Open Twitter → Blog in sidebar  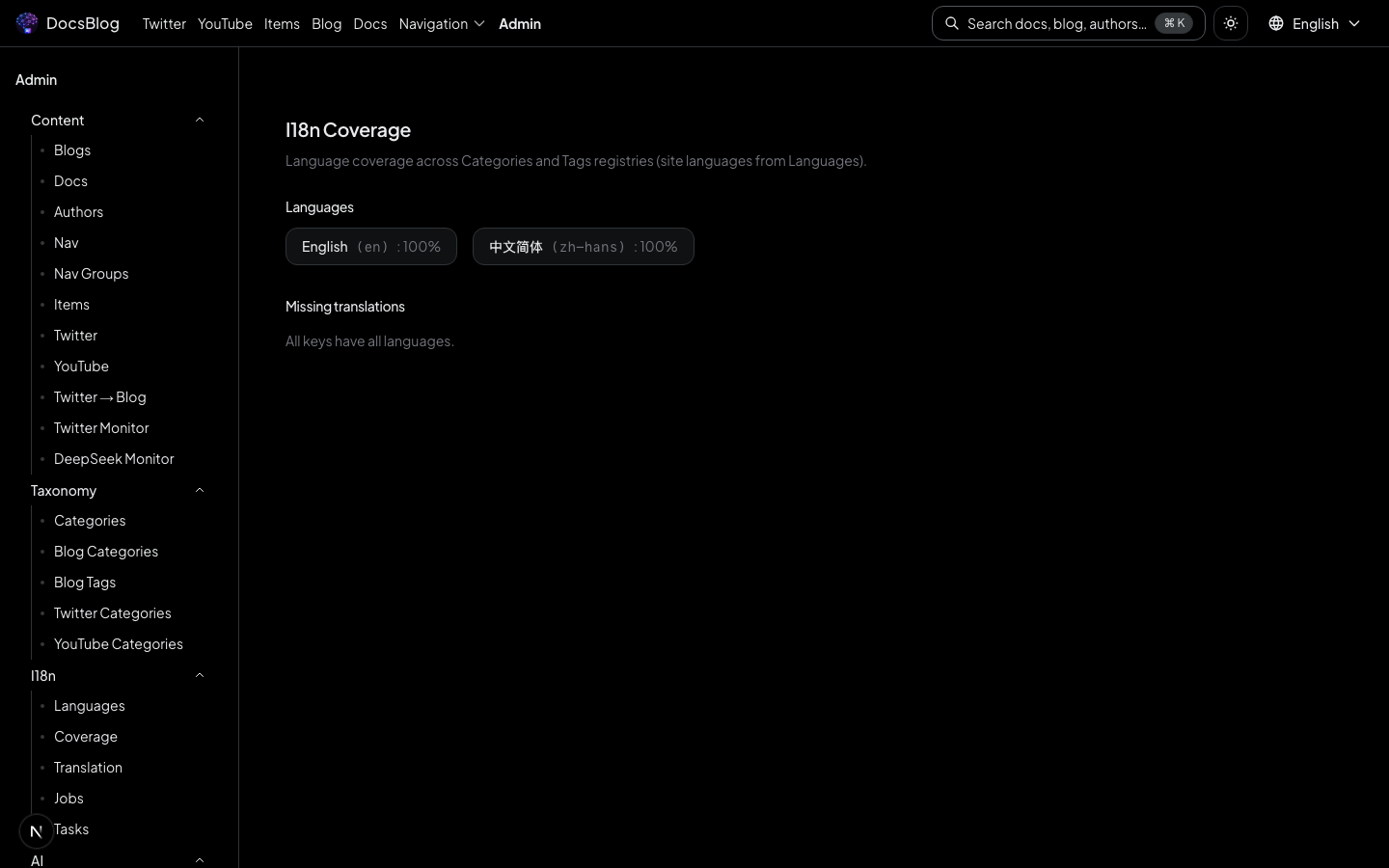(x=100, y=397)
